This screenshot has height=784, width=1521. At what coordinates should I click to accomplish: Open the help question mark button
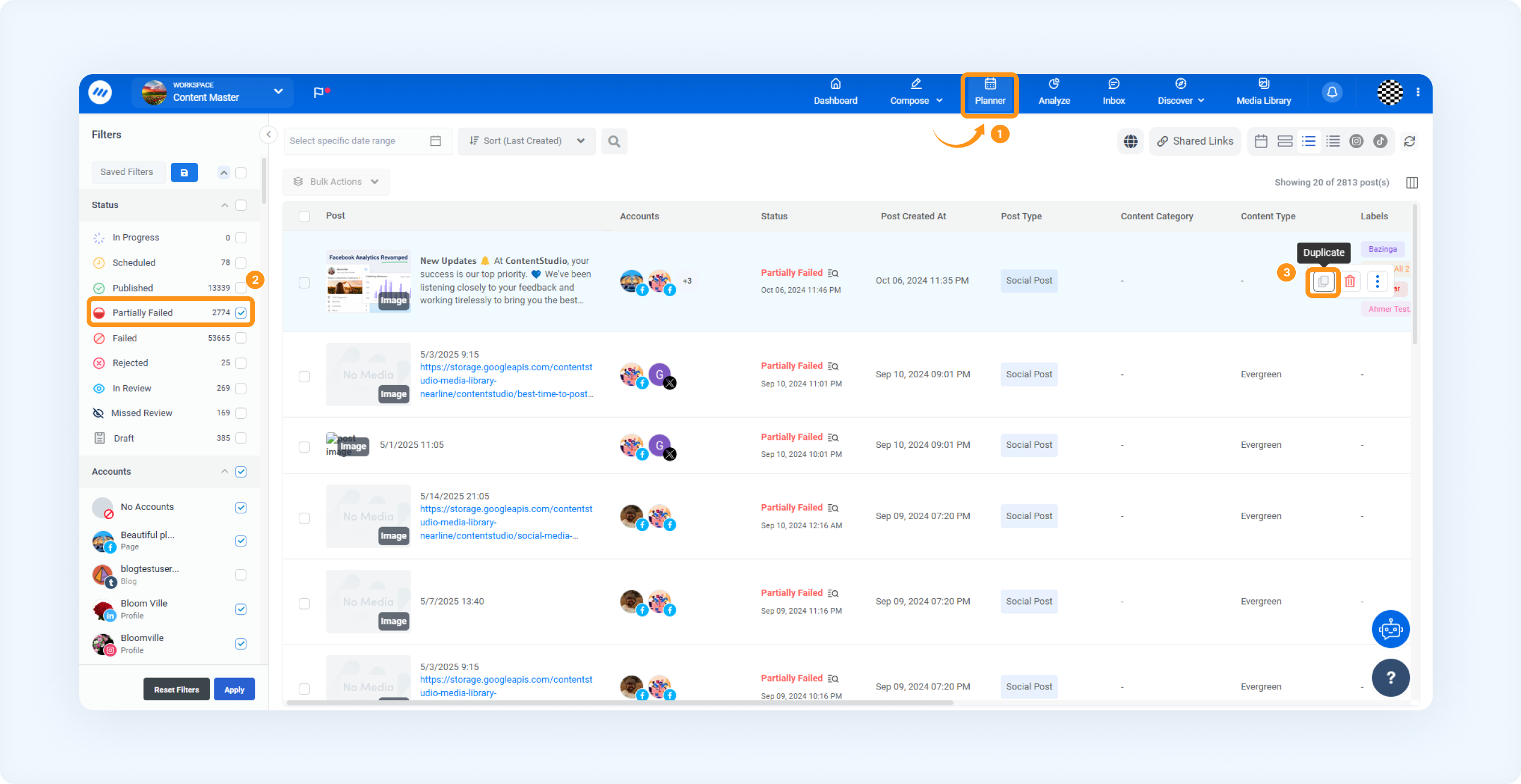1390,678
